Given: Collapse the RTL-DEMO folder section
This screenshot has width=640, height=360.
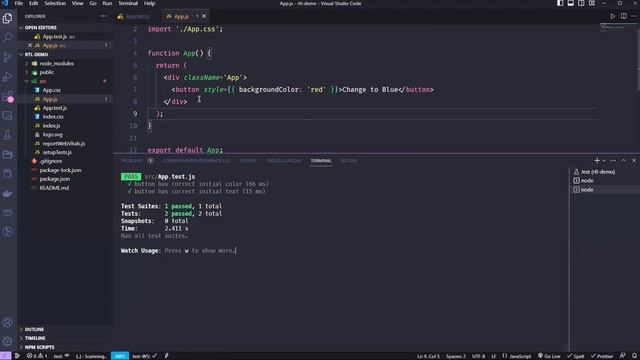Looking at the screenshot, I should tap(65, 54).
